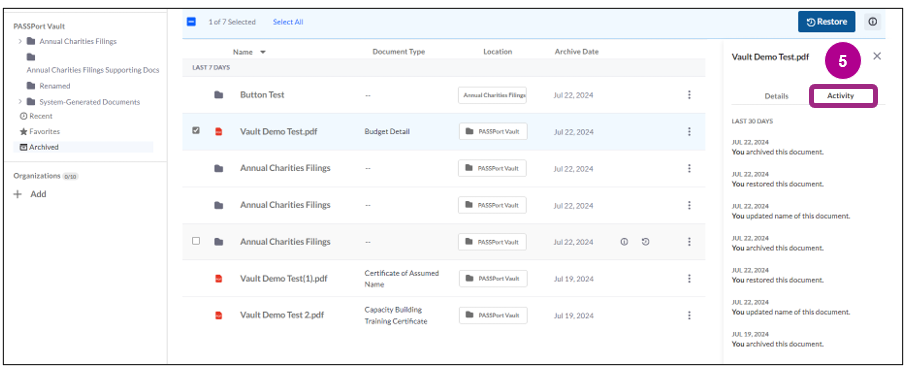The image size is (915, 376).
Task: Open the info panel icon beside Restore
Action: pyautogui.click(x=872, y=22)
